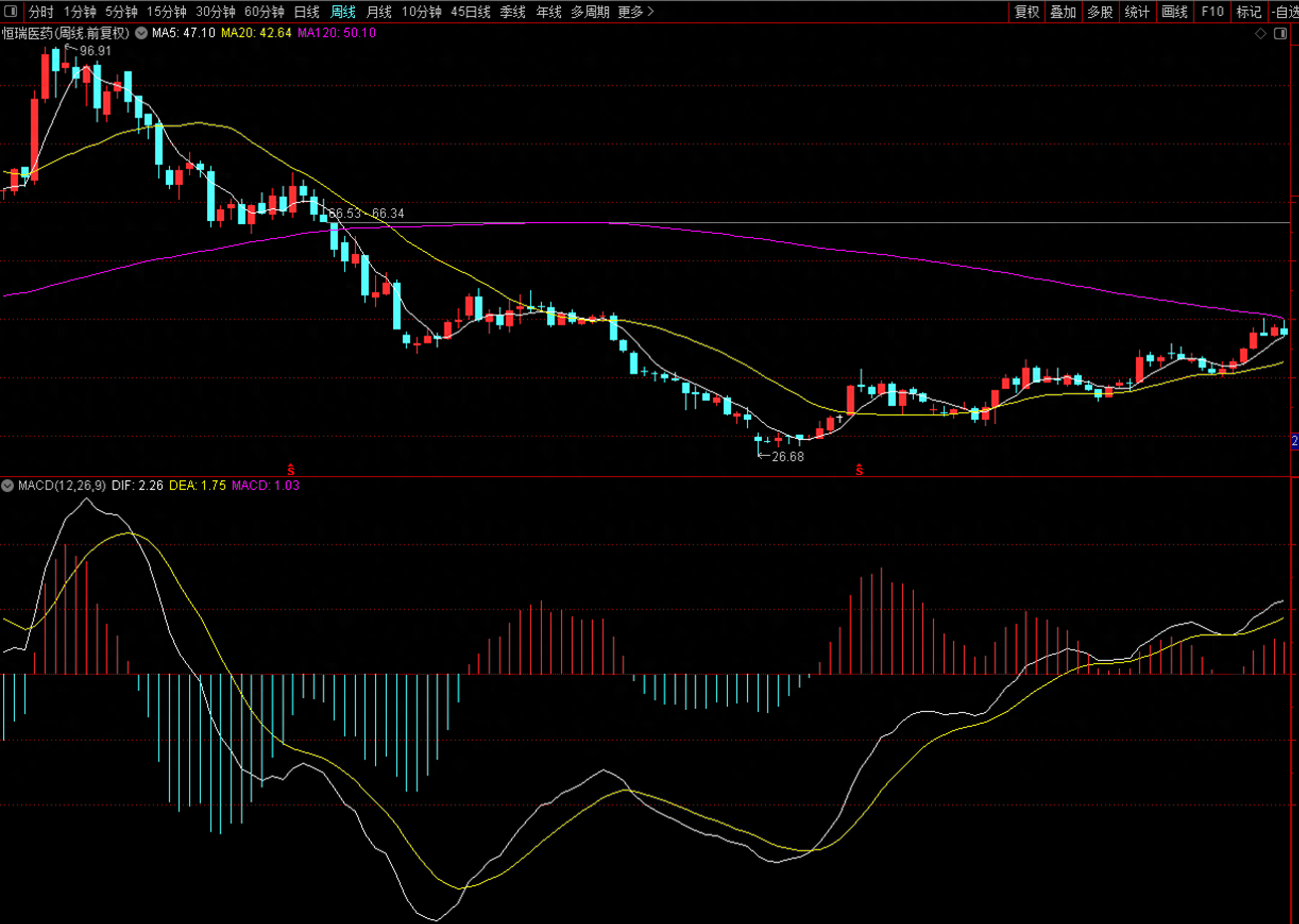Select the 5分钟 period tab
This screenshot has height=924, width=1299.
pyautogui.click(x=121, y=11)
